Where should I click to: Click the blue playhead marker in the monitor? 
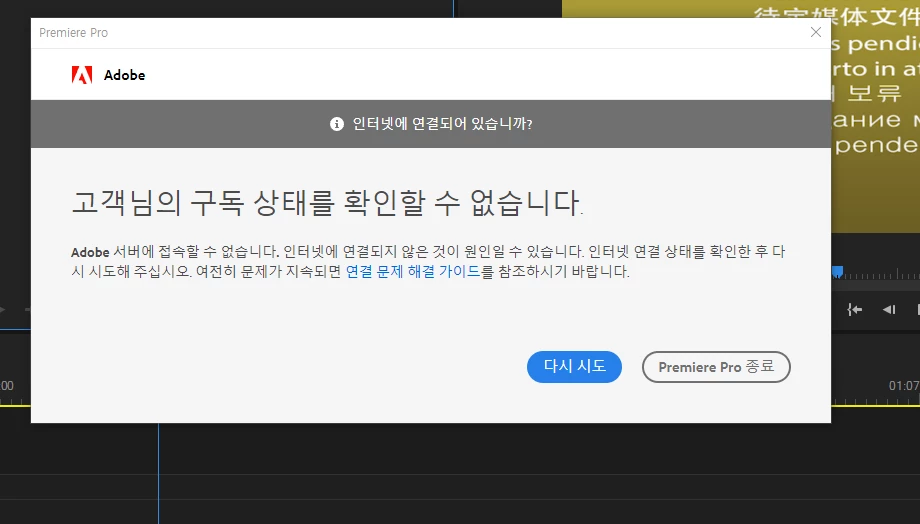pyautogui.click(x=838, y=271)
